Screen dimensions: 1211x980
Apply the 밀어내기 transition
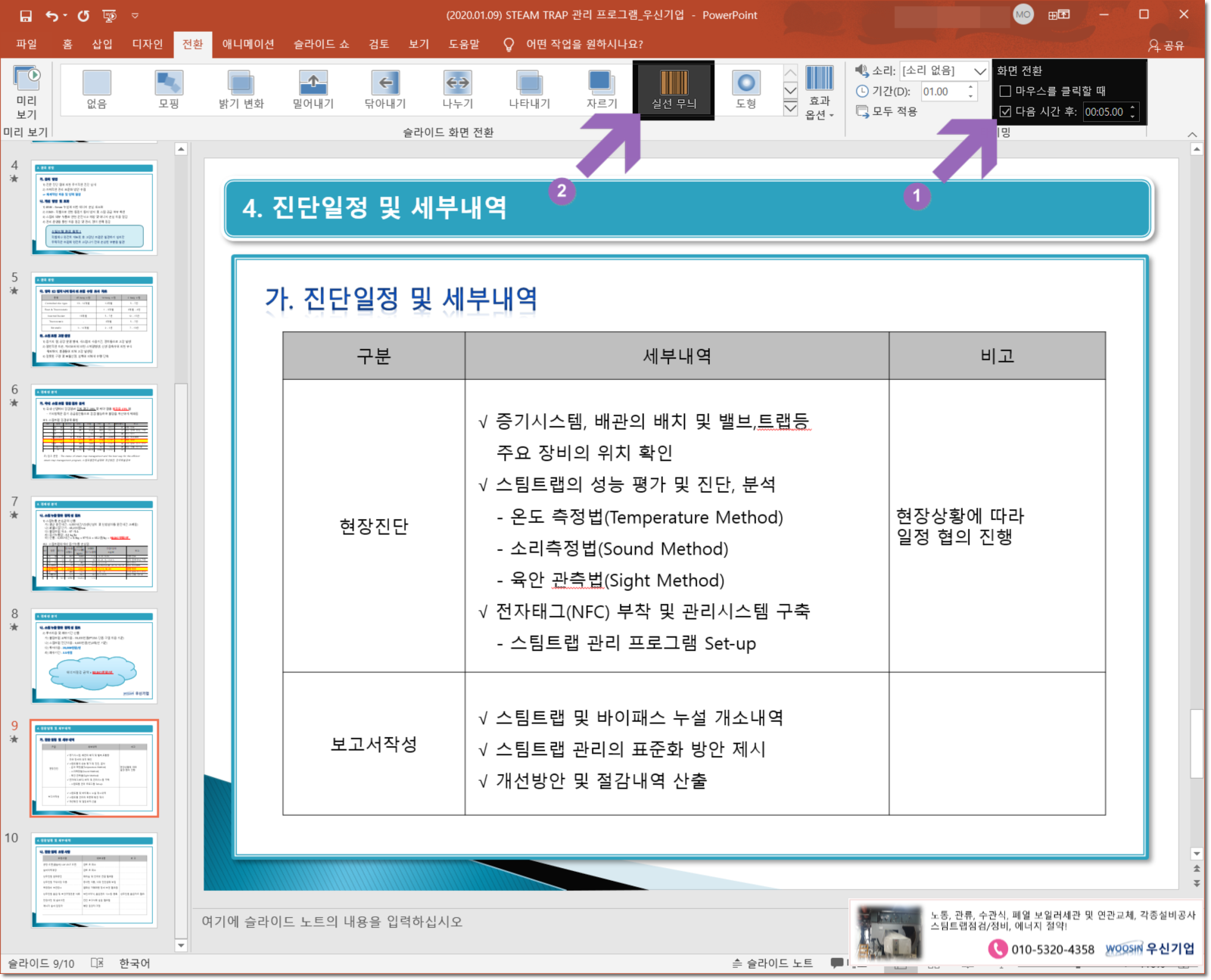pyautogui.click(x=313, y=89)
